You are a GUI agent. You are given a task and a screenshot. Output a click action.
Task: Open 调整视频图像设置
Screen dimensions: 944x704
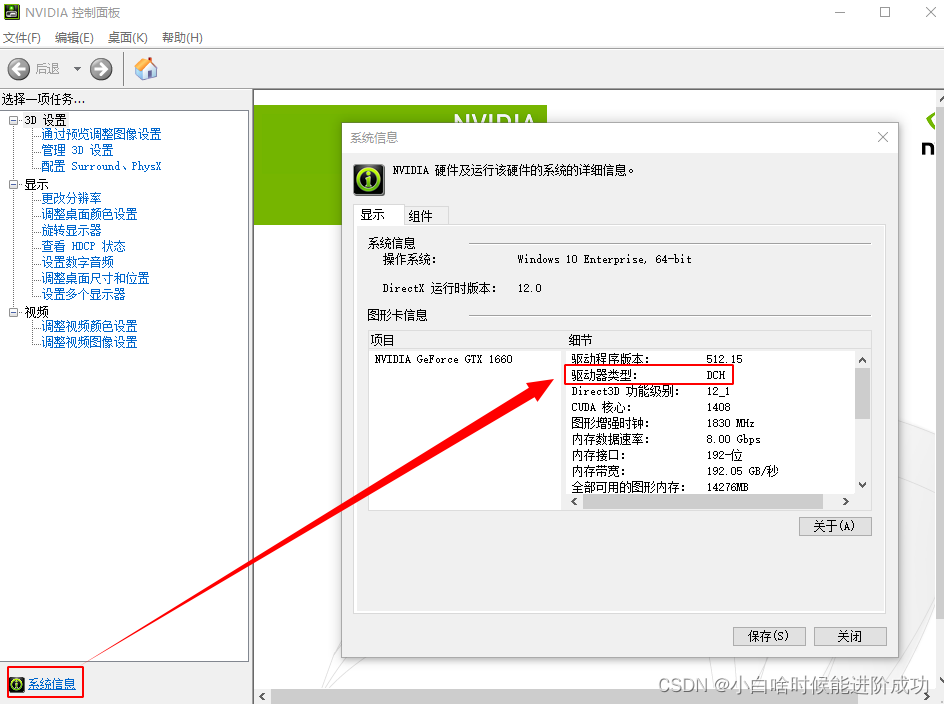tap(89, 342)
